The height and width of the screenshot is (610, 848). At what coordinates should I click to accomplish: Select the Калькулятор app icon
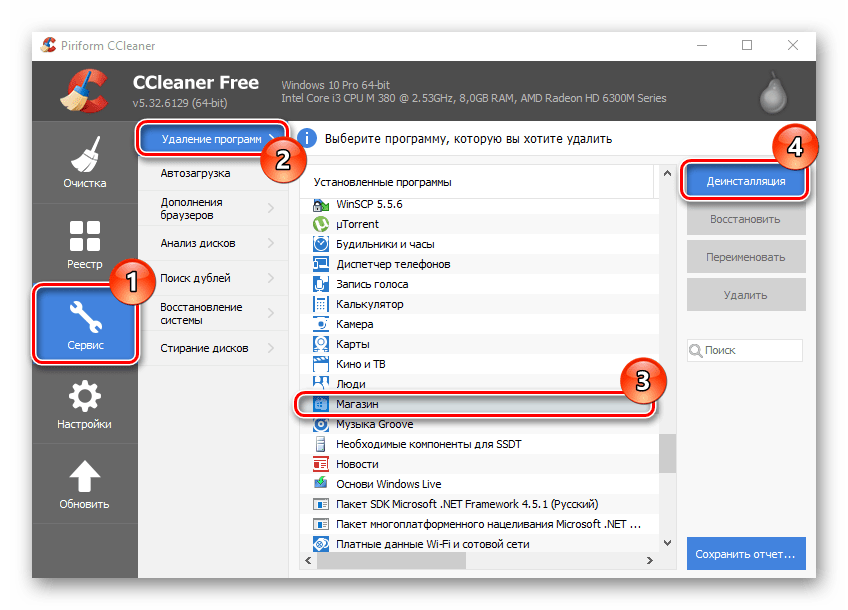(x=321, y=304)
